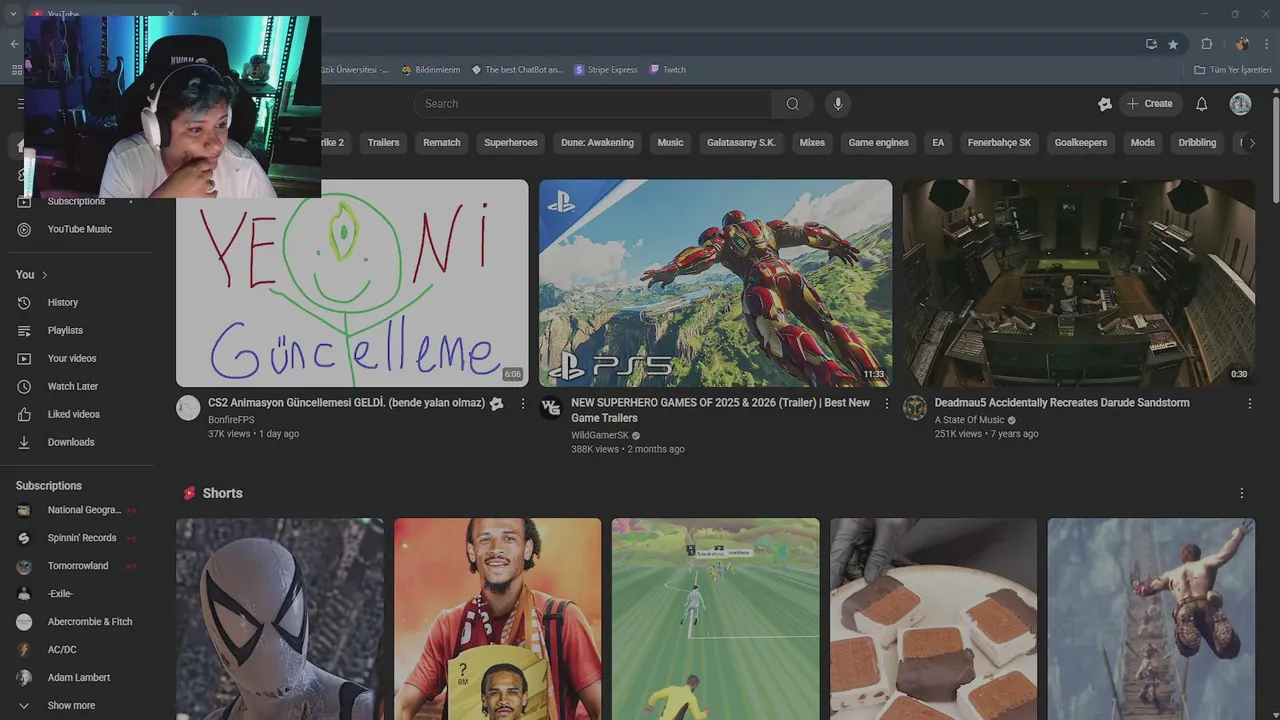Viewport: 1280px width, 720px height.
Task: Select the Goalkeepers chip
Action: click(1081, 143)
